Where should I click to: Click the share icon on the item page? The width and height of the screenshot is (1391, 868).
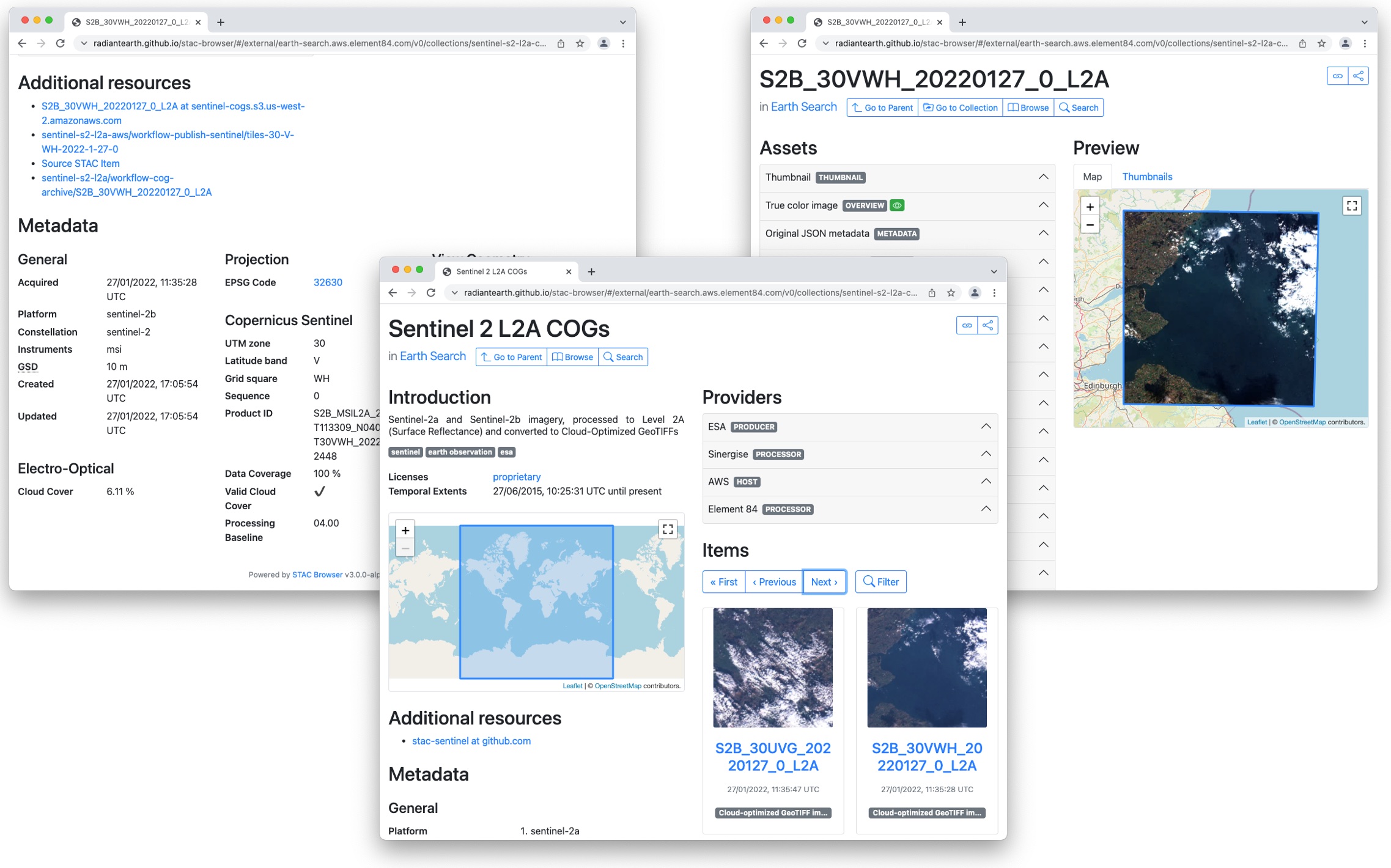click(1358, 78)
